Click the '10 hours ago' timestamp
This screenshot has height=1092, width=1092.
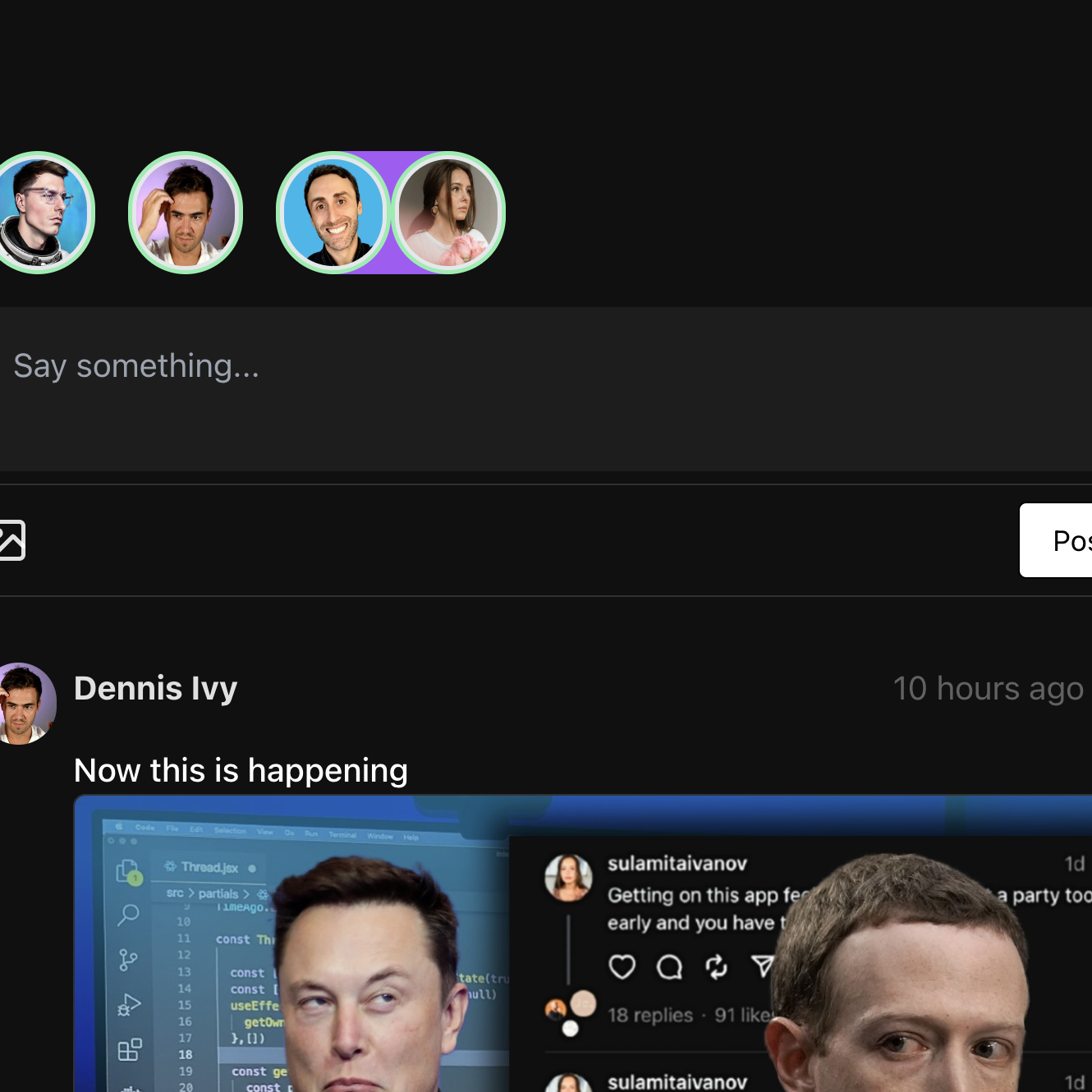989,688
